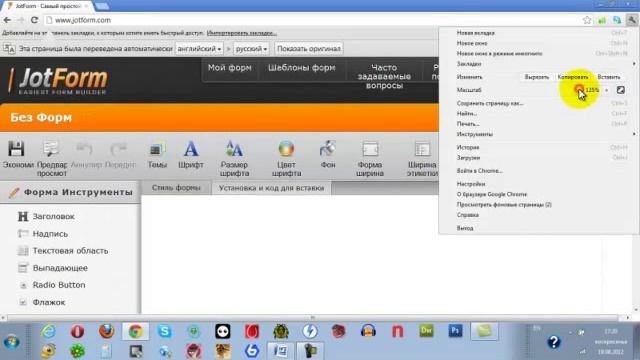Click the import bookmarks link
Image resolution: width=640 pixels, height=360 pixels.
click(242, 33)
